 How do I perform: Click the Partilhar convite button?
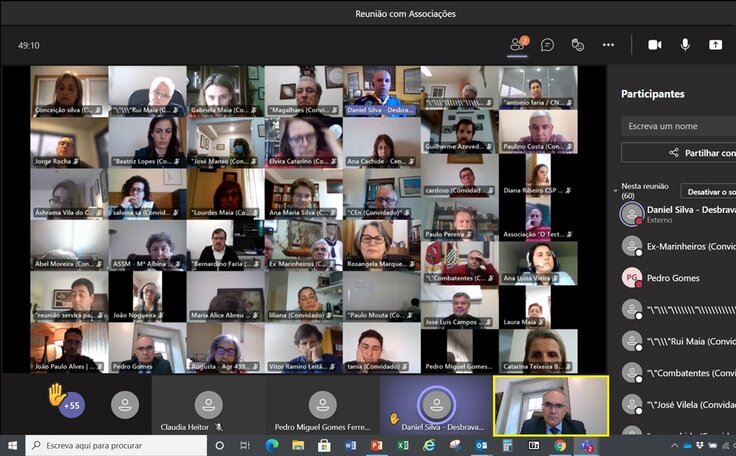click(678, 153)
